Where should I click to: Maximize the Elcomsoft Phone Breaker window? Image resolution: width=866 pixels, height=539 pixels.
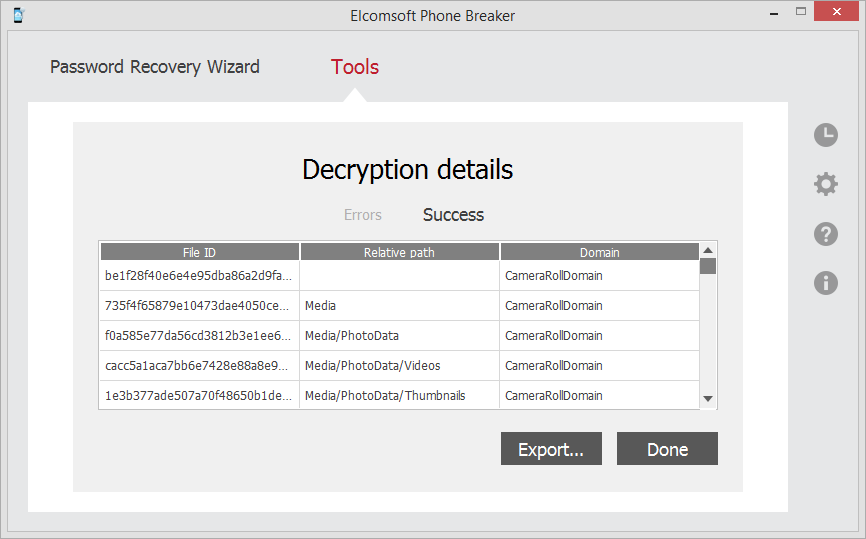[x=800, y=11]
